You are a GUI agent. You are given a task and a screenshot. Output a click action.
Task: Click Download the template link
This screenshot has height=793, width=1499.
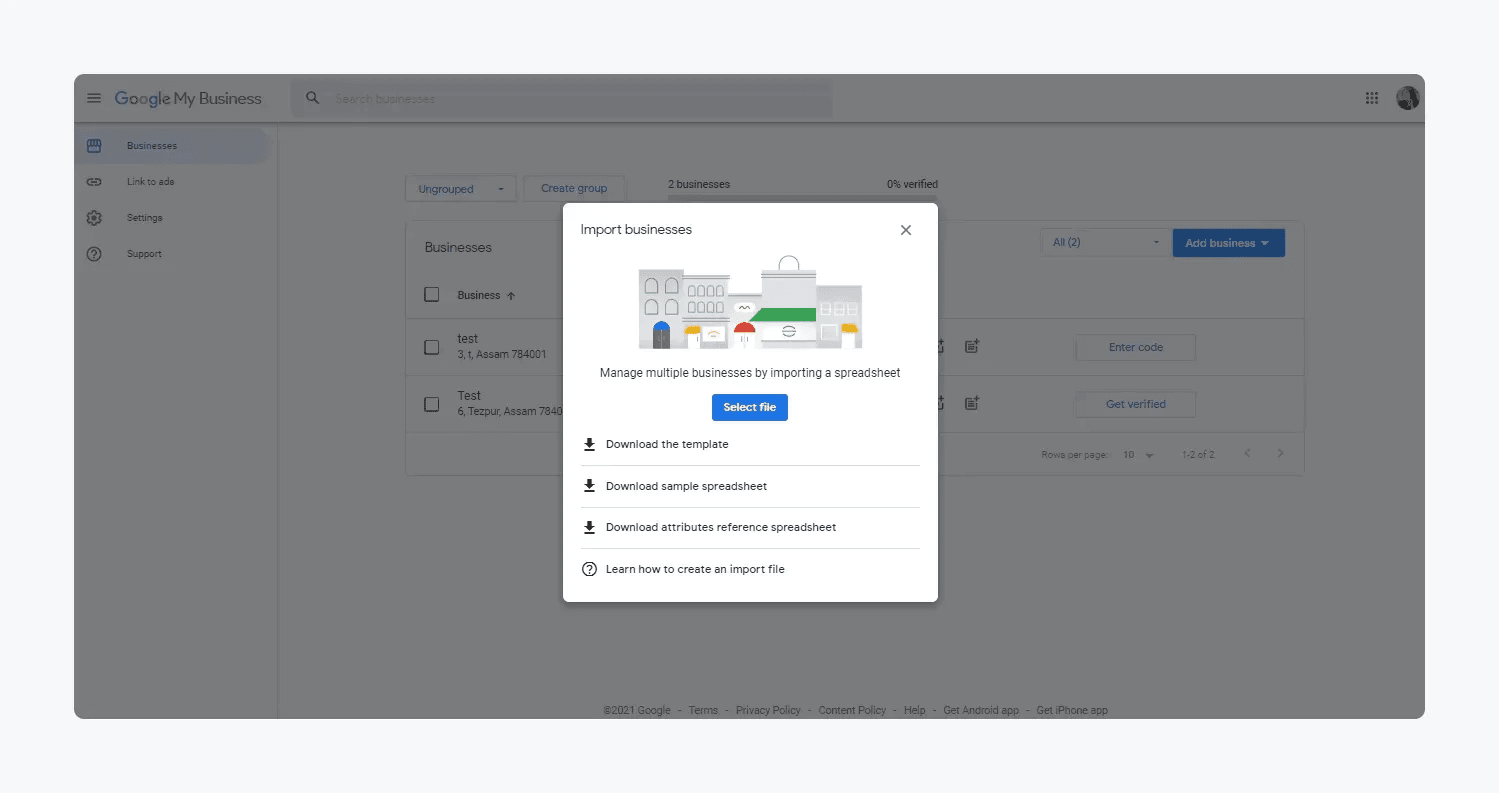[x=667, y=444]
